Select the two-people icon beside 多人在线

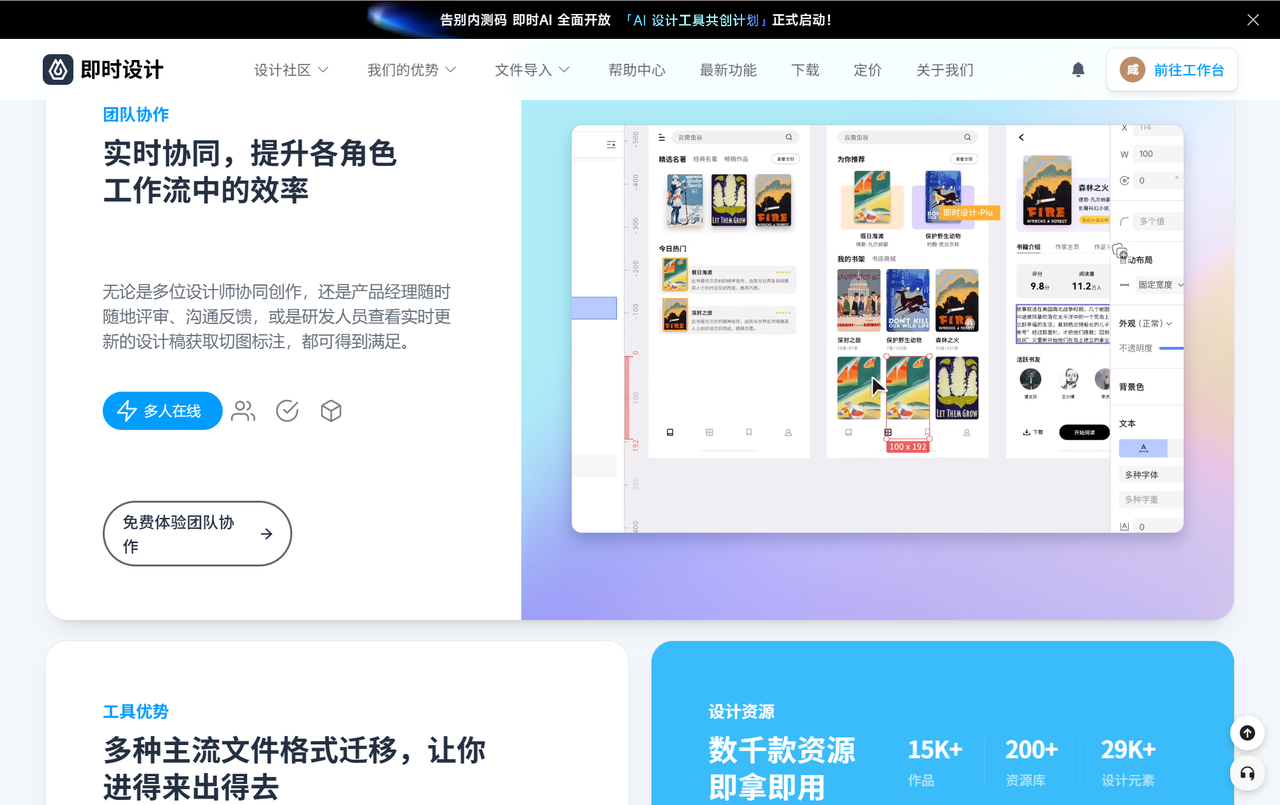click(x=243, y=411)
